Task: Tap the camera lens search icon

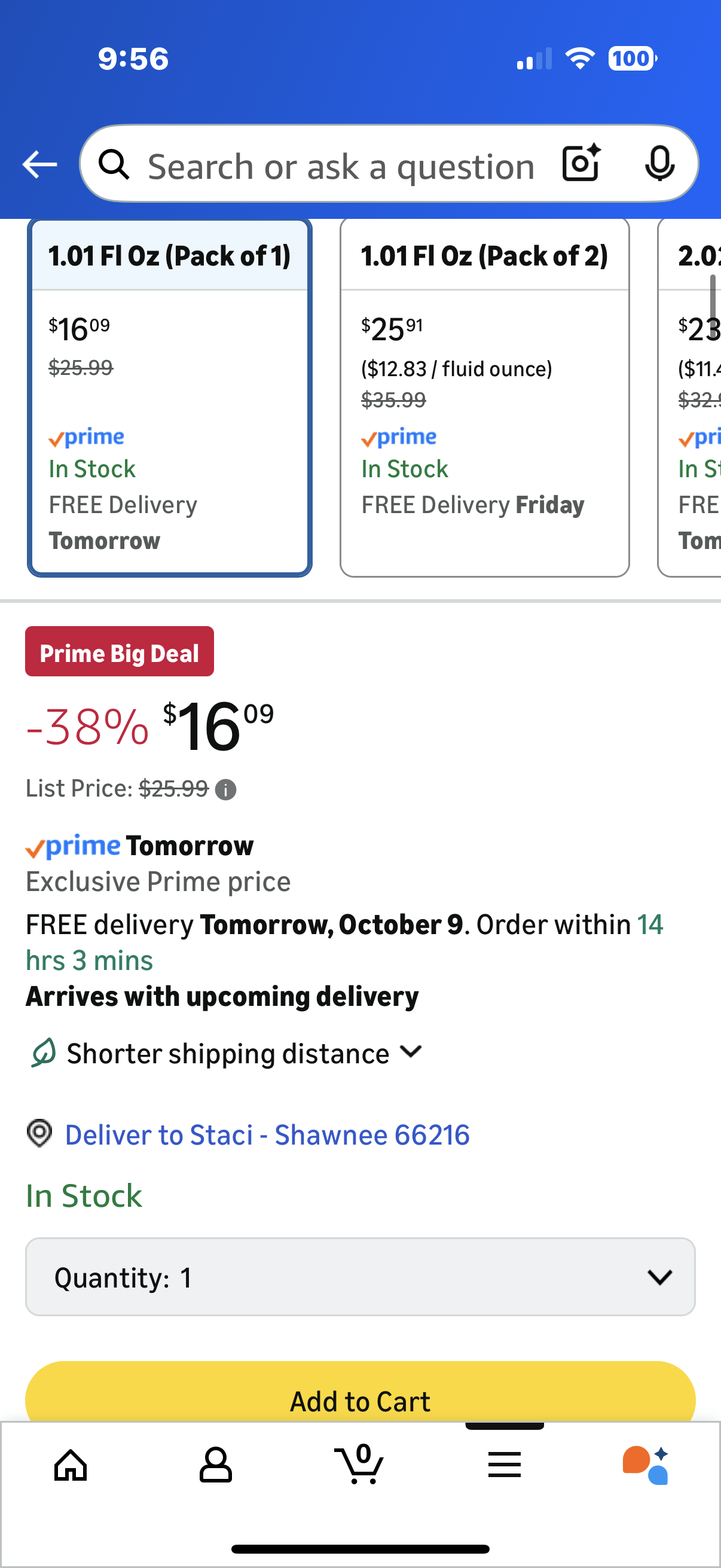Action: (581, 164)
